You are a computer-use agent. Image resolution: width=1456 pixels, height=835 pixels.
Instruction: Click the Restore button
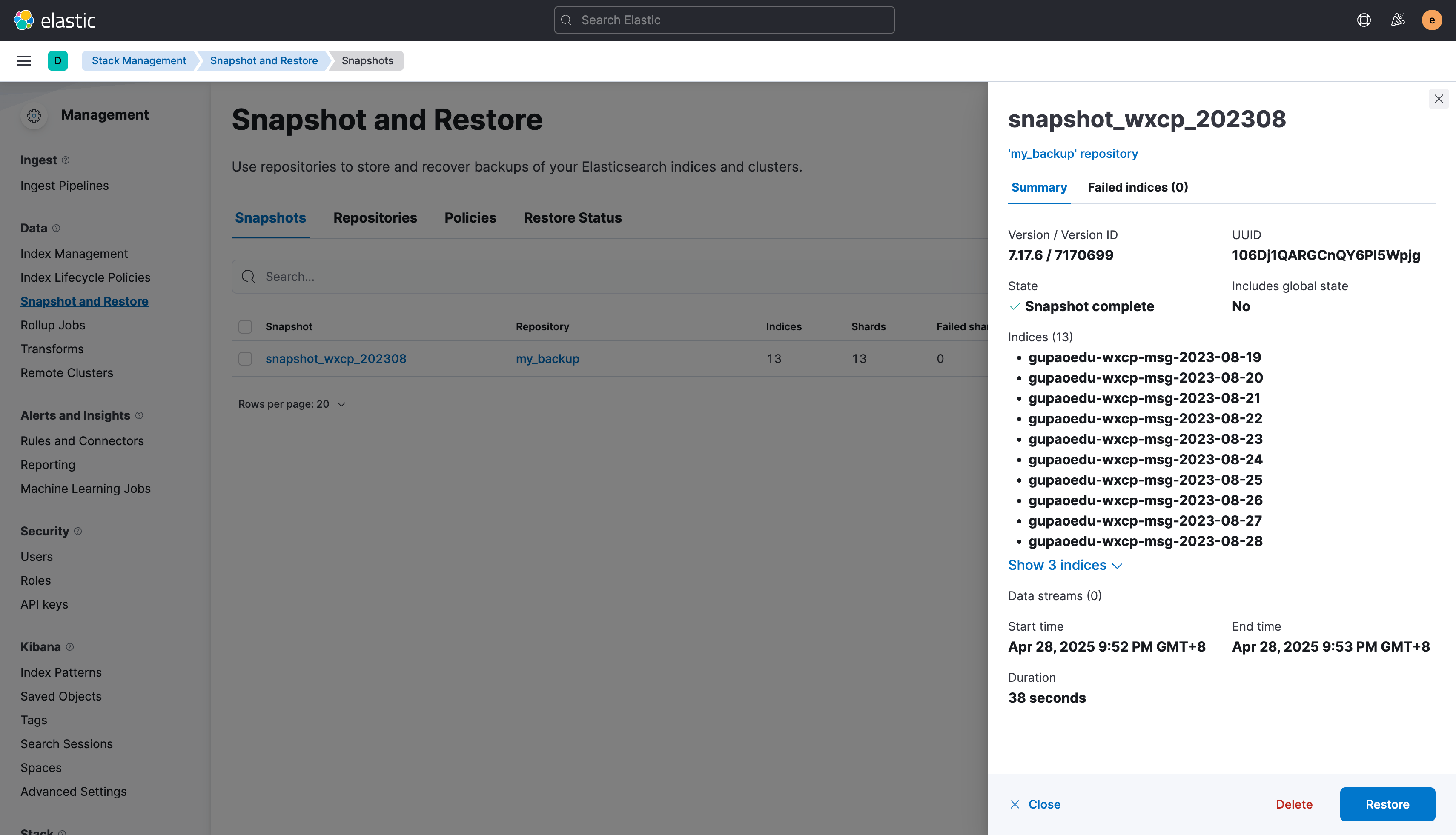pyautogui.click(x=1387, y=805)
